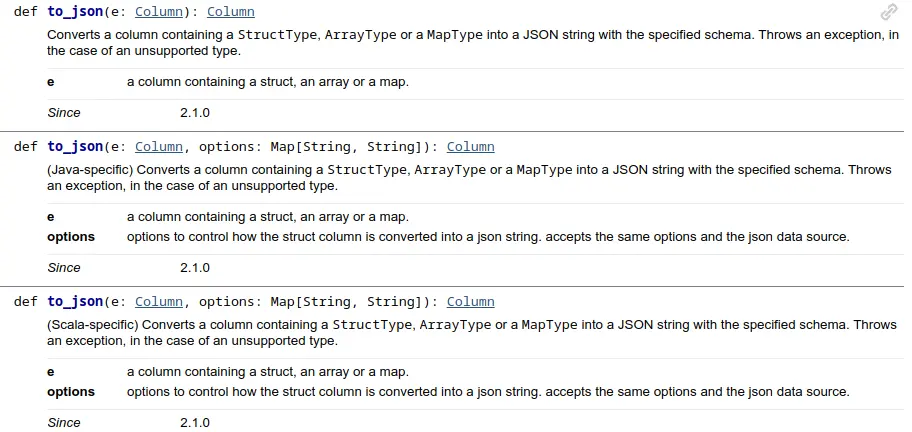Image resolution: width=912 pixels, height=432 pixels.
Task: Follow the Column return type of the Java-specific to_json
Action: click(x=470, y=147)
